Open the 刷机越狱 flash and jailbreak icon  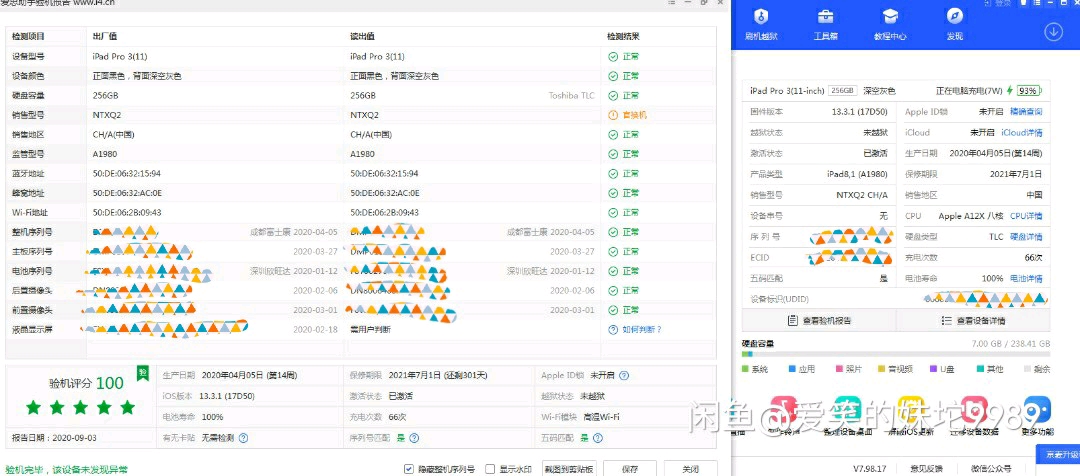tap(761, 17)
